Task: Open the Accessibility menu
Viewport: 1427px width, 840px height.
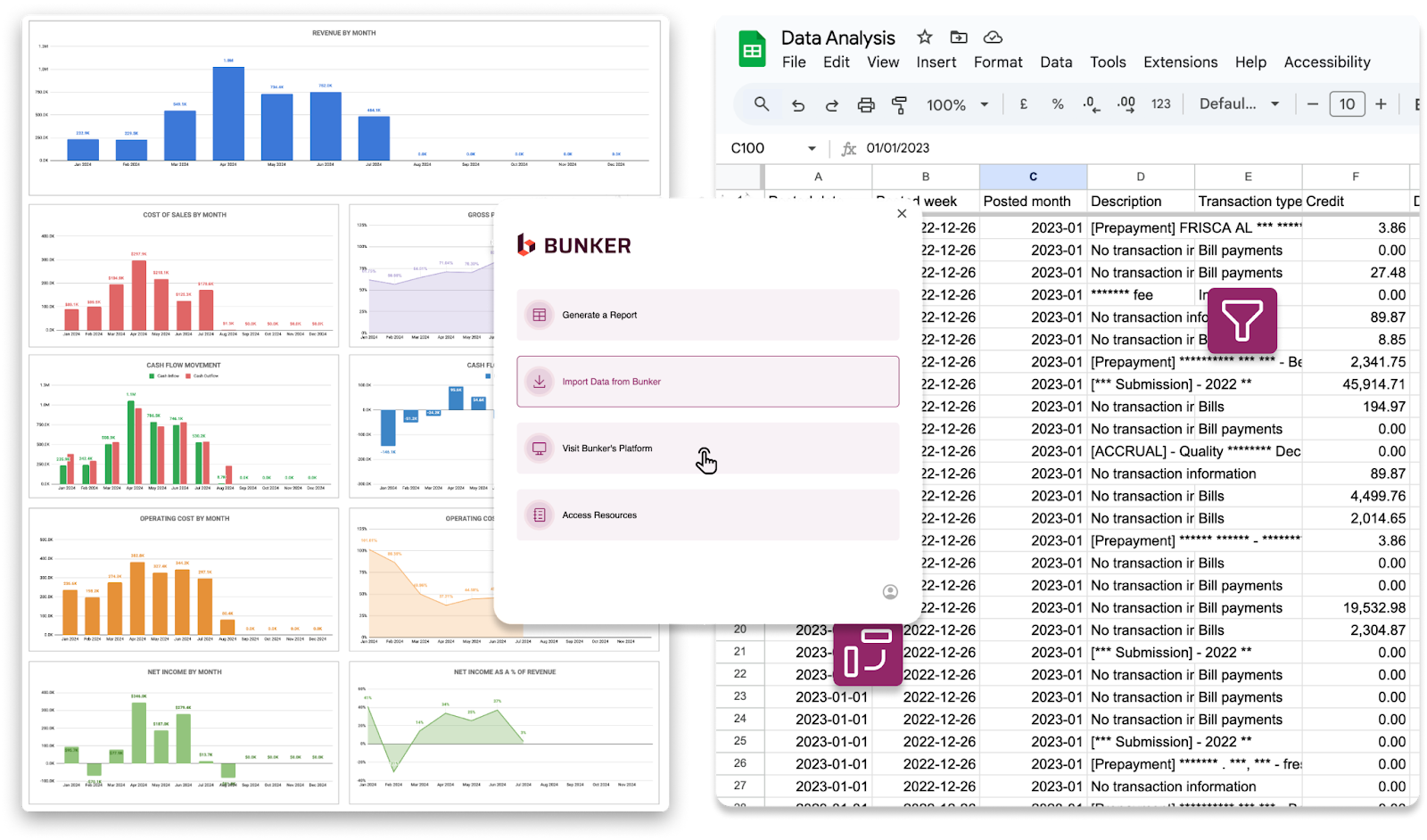Action: [1327, 62]
